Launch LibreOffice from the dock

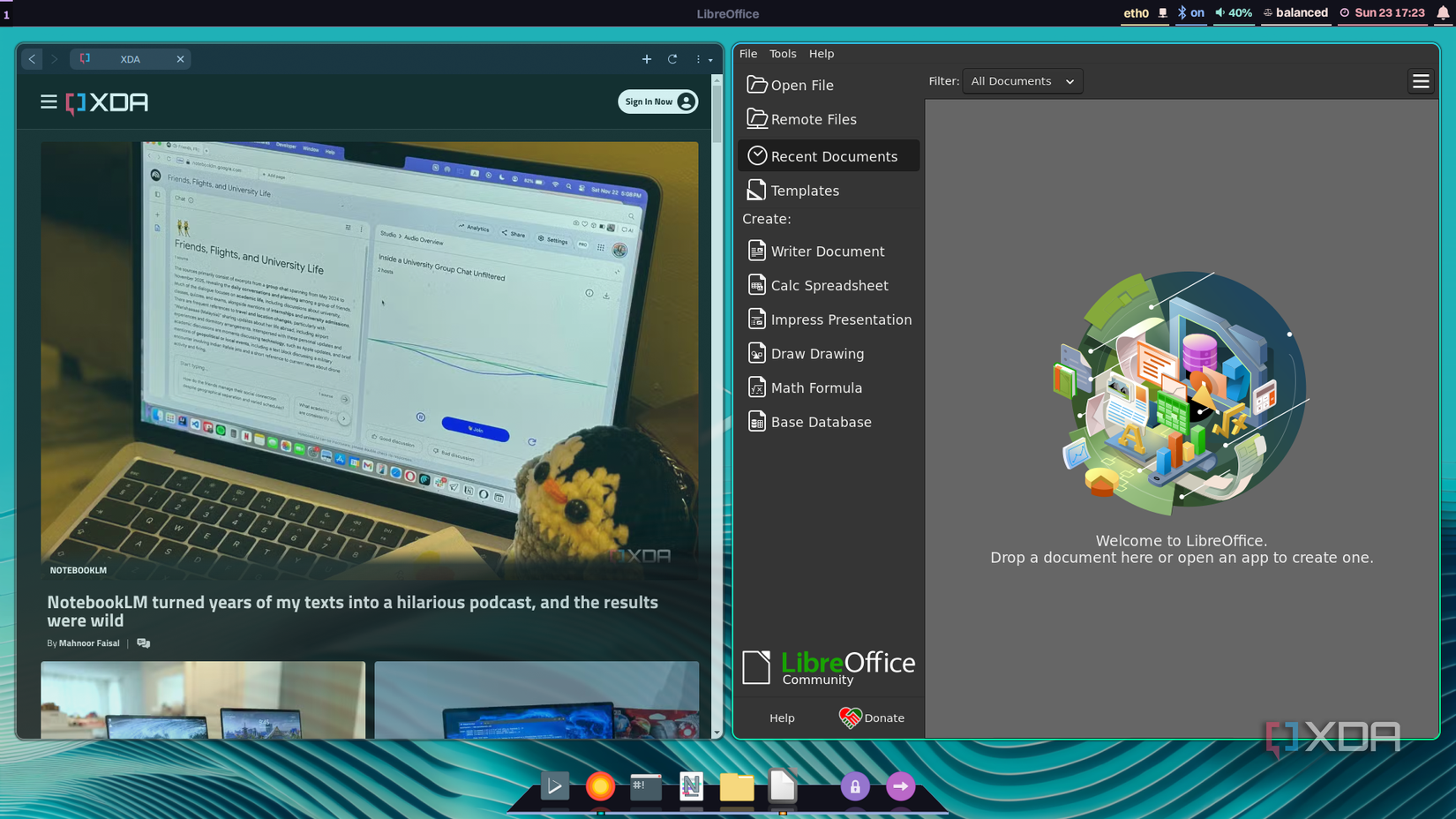[x=782, y=785]
